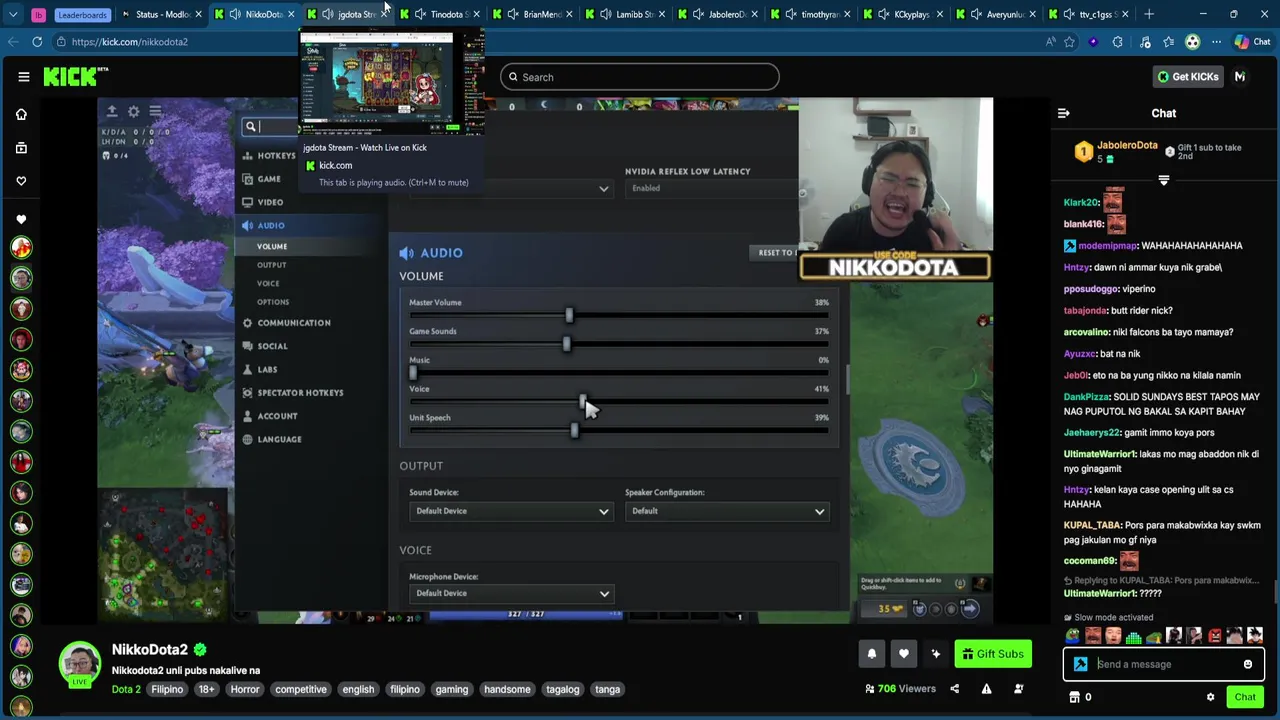Click the moderator hammer badge in message box
This screenshot has height=720, width=1280.
pos(1080,664)
